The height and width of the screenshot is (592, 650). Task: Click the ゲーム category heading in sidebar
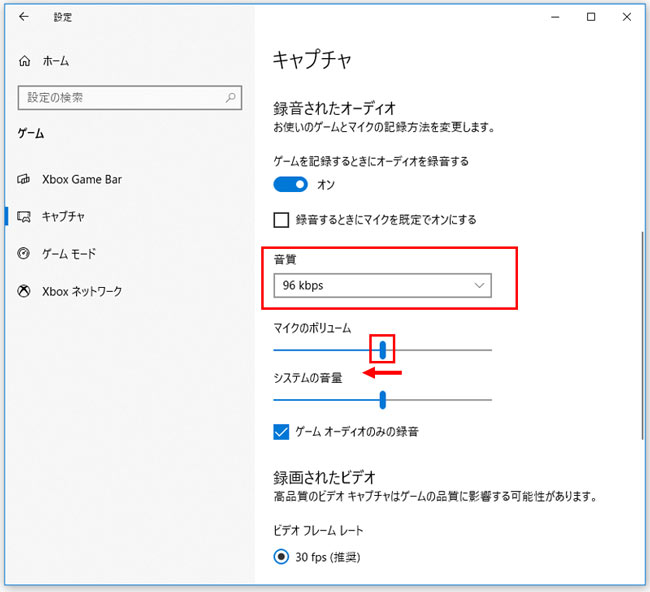click(x=31, y=133)
